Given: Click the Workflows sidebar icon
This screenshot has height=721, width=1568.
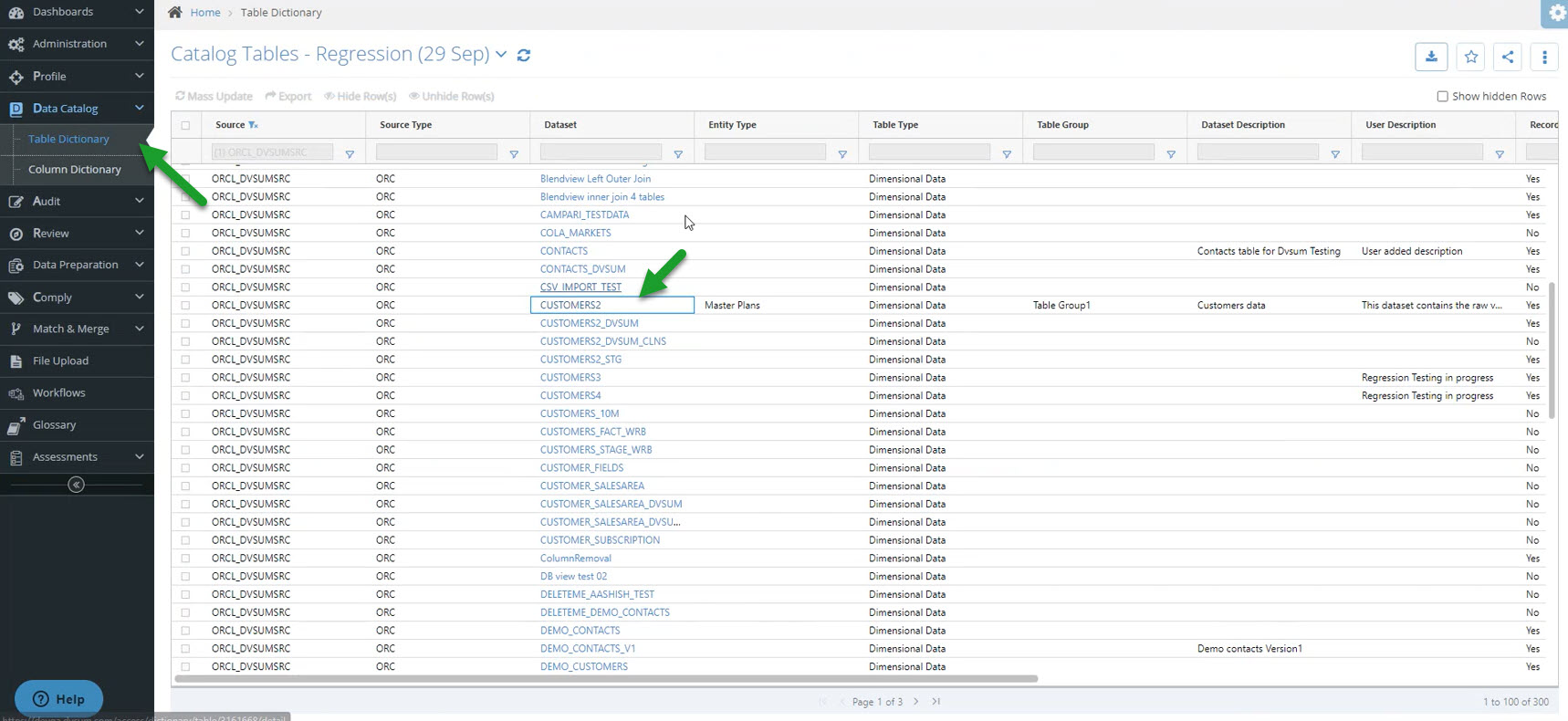Looking at the screenshot, I should point(16,393).
